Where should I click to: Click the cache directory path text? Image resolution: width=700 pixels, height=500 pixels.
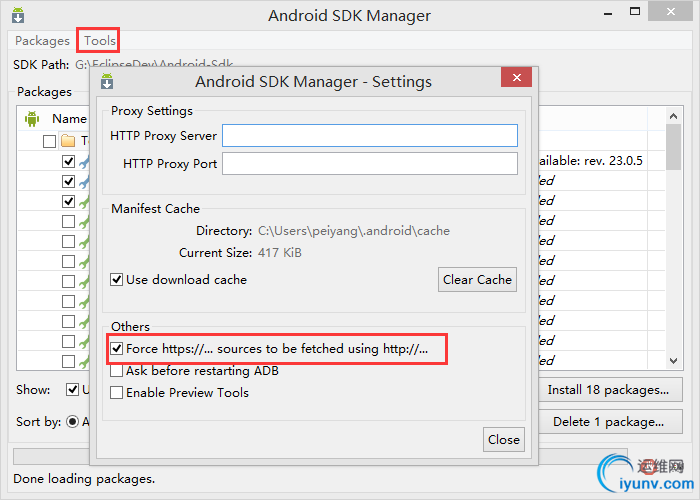coord(354,231)
